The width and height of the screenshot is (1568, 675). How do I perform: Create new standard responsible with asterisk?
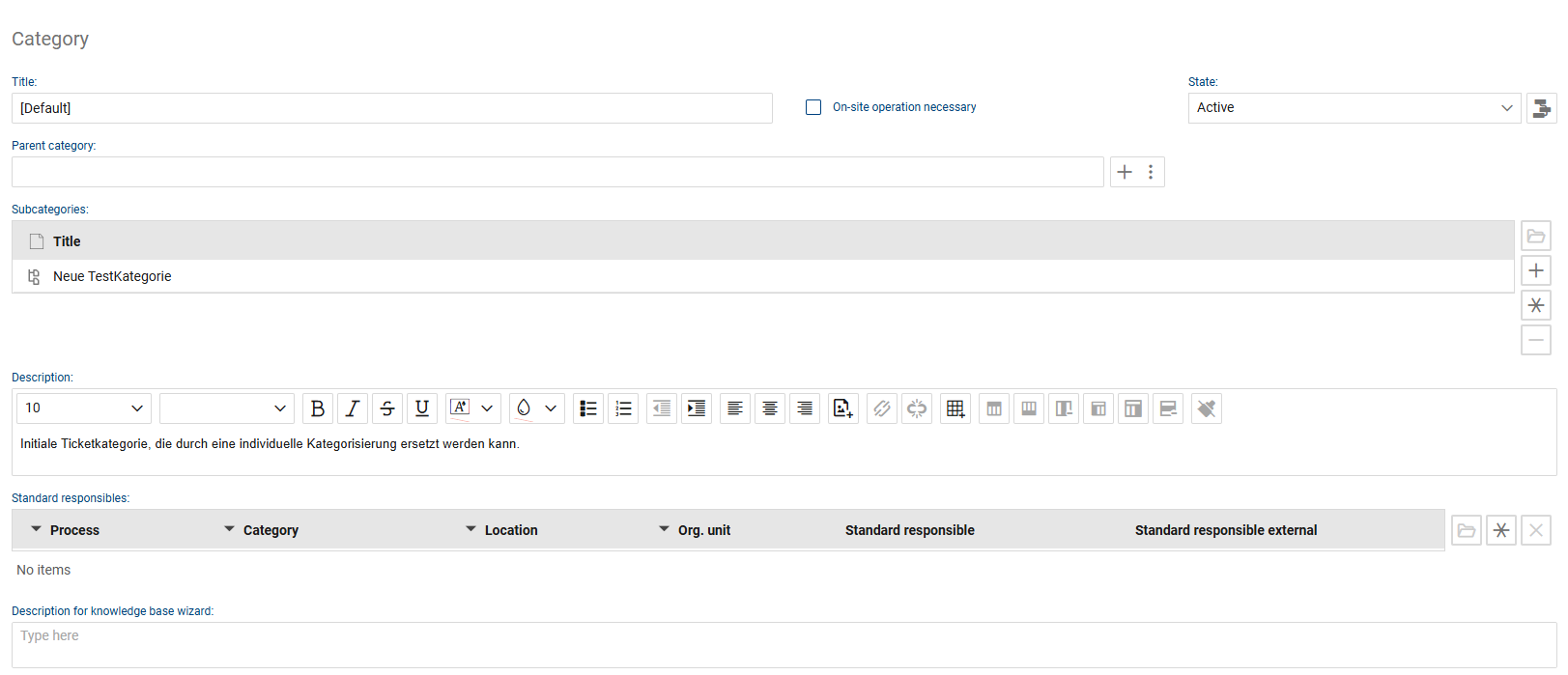1501,530
